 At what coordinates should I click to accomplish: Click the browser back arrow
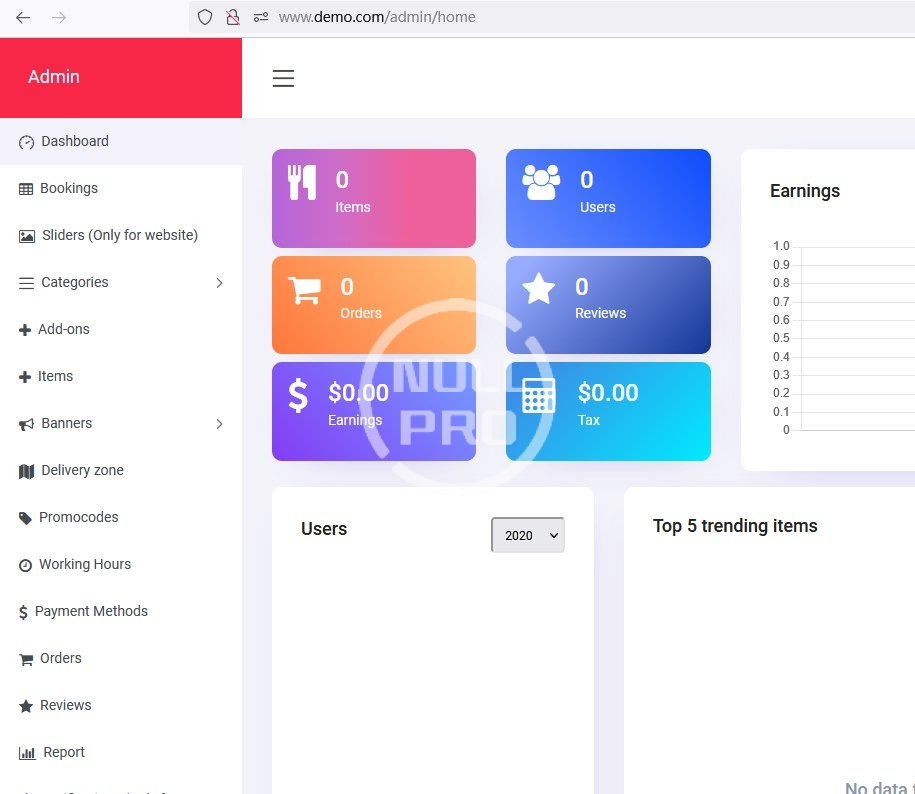pos(23,17)
